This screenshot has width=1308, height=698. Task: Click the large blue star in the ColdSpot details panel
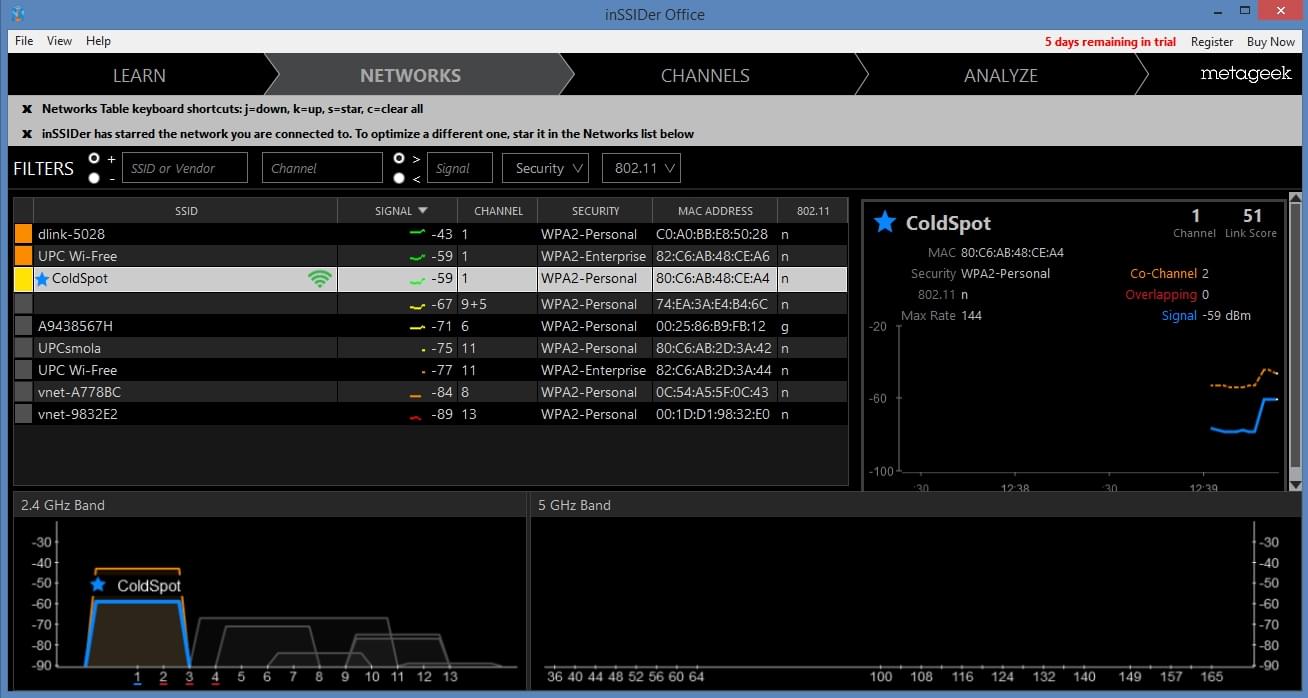pos(885,222)
